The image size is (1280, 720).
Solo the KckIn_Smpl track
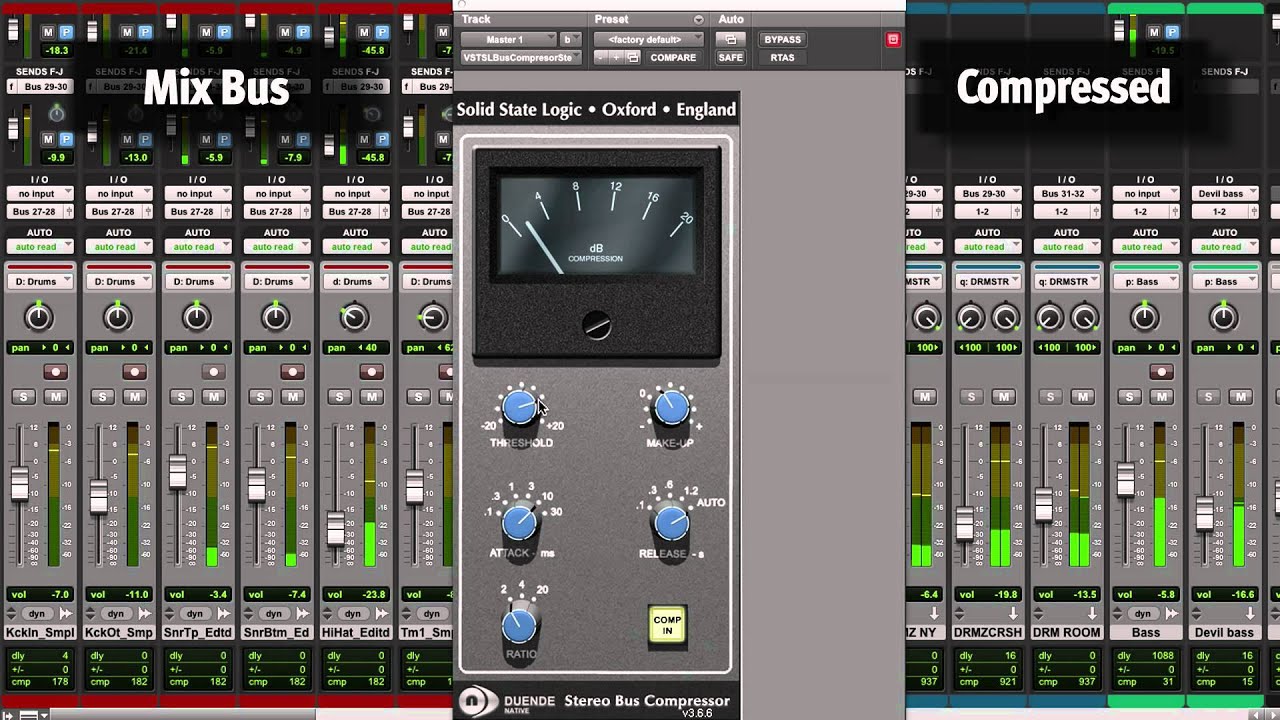pos(23,397)
